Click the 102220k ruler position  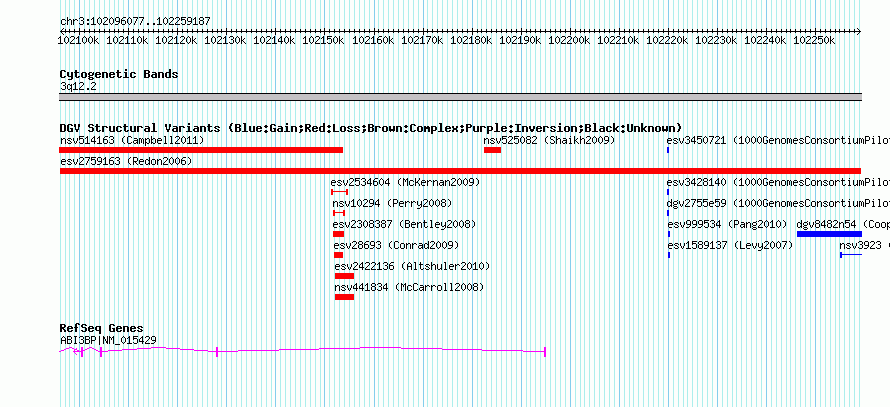click(x=668, y=40)
